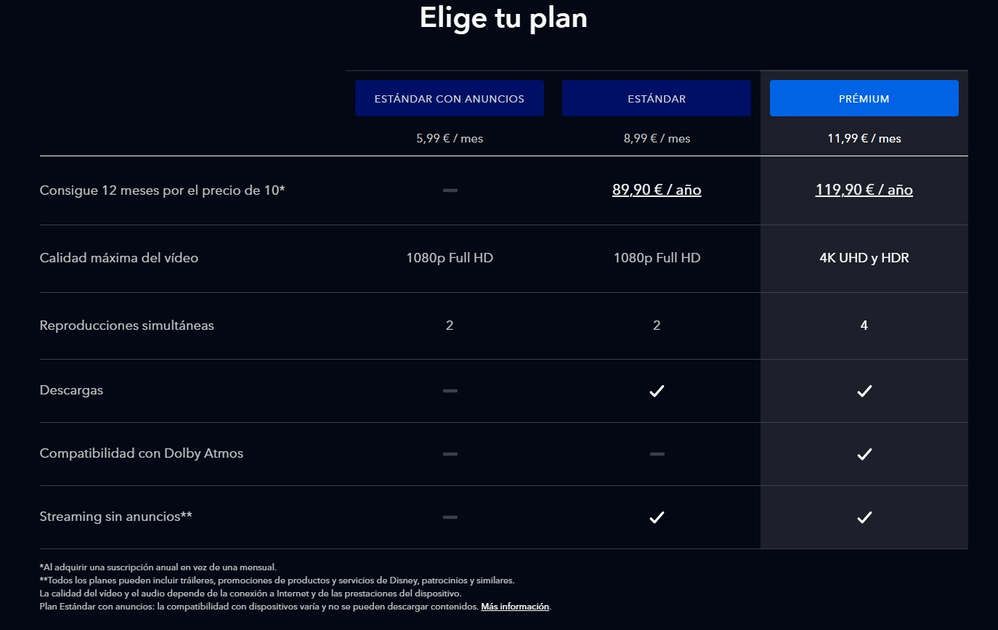
Task: Open the 119,90 € / año annual offer
Action: (x=864, y=190)
